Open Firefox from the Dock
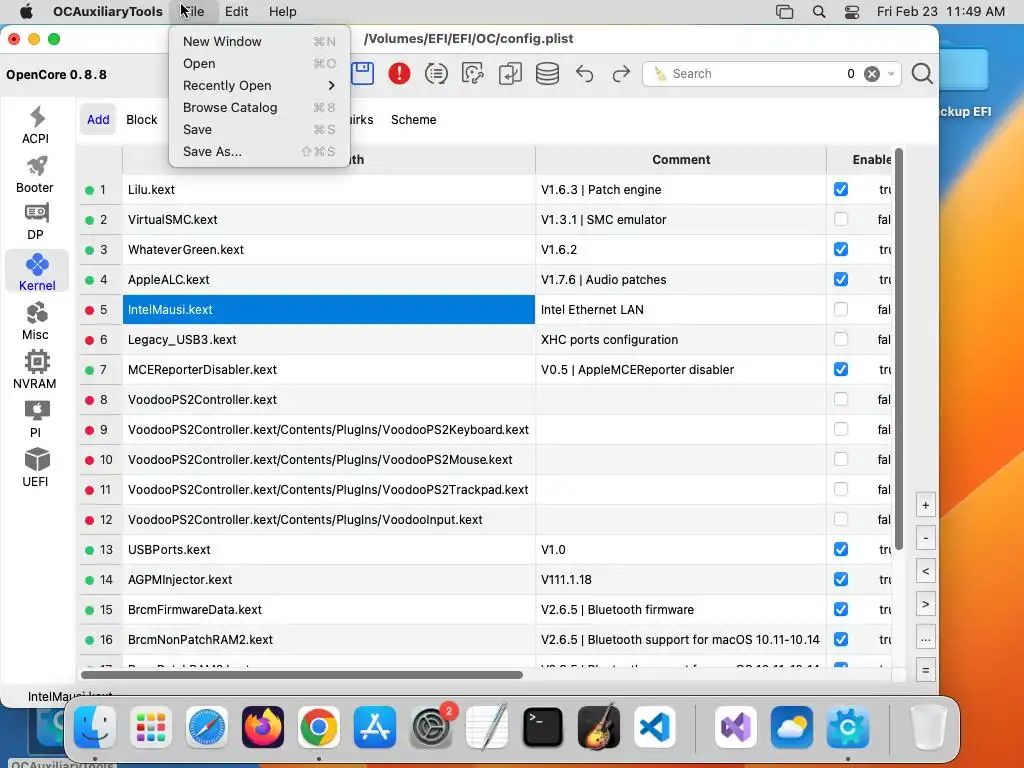 tap(263, 726)
